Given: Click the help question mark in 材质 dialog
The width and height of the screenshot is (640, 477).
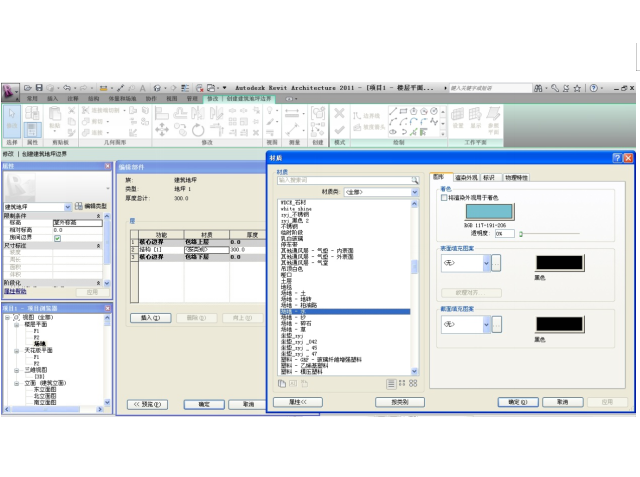Looking at the screenshot, I should point(616,158).
